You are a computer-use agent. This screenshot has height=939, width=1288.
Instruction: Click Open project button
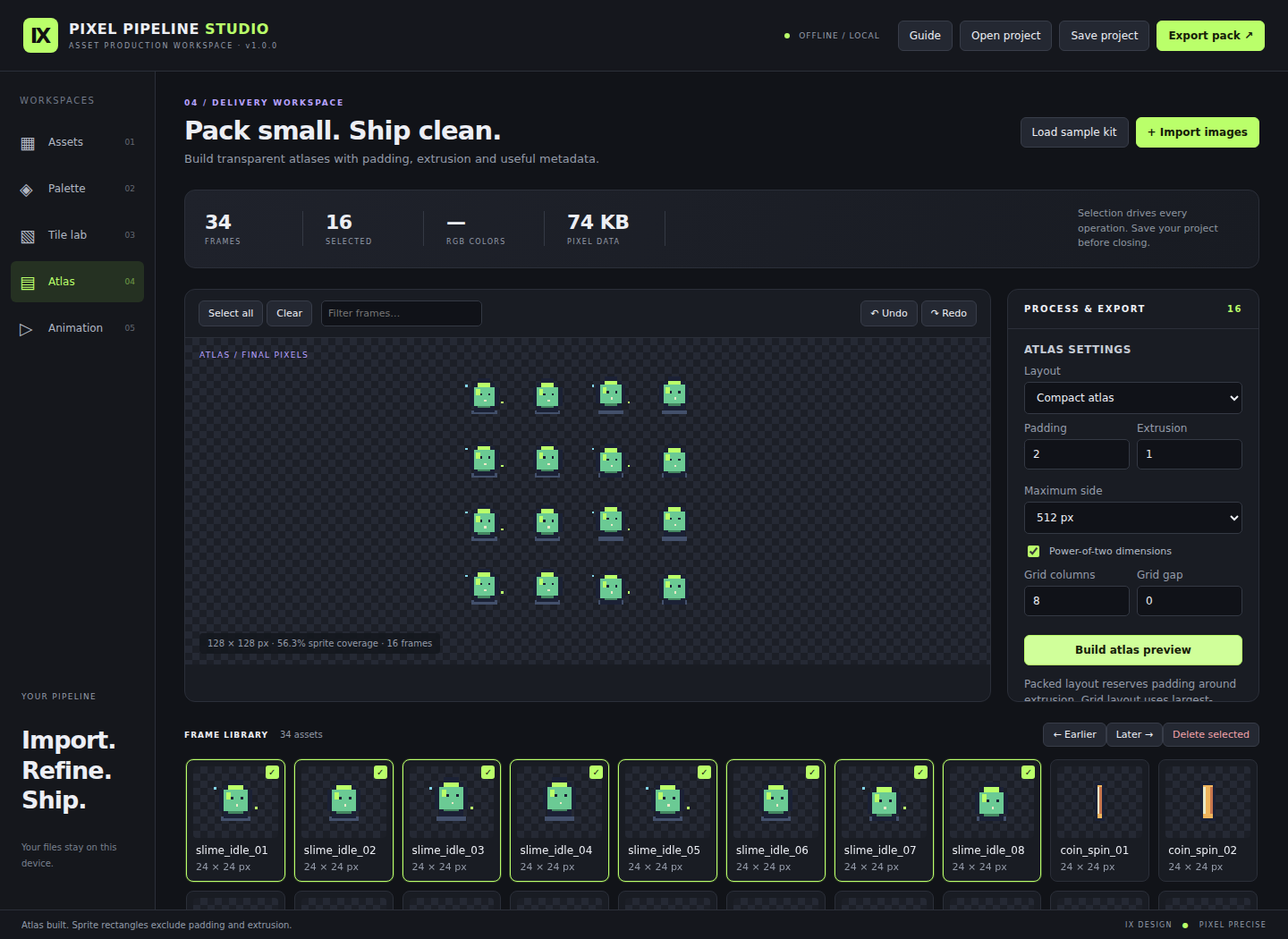pyautogui.click(x=1005, y=36)
